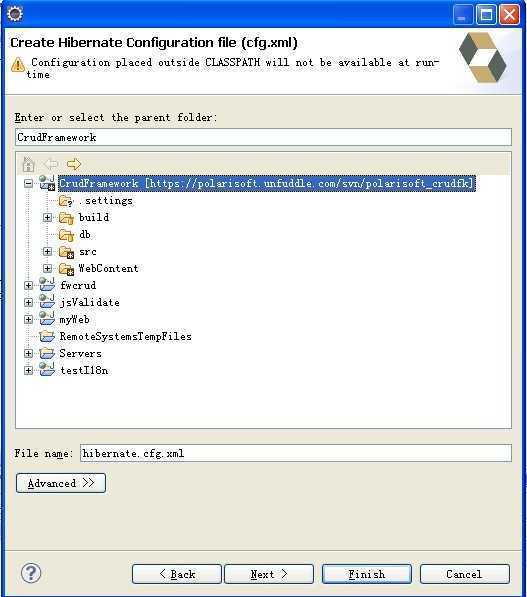
Task: Select the testI18n project
Action: pos(84,370)
